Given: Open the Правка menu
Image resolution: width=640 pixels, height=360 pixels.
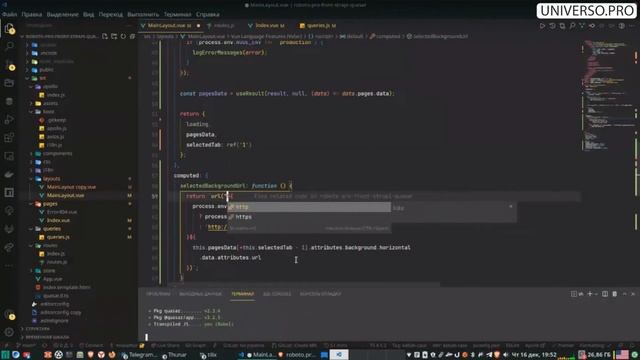Looking at the screenshot, I should tap(31, 14).
